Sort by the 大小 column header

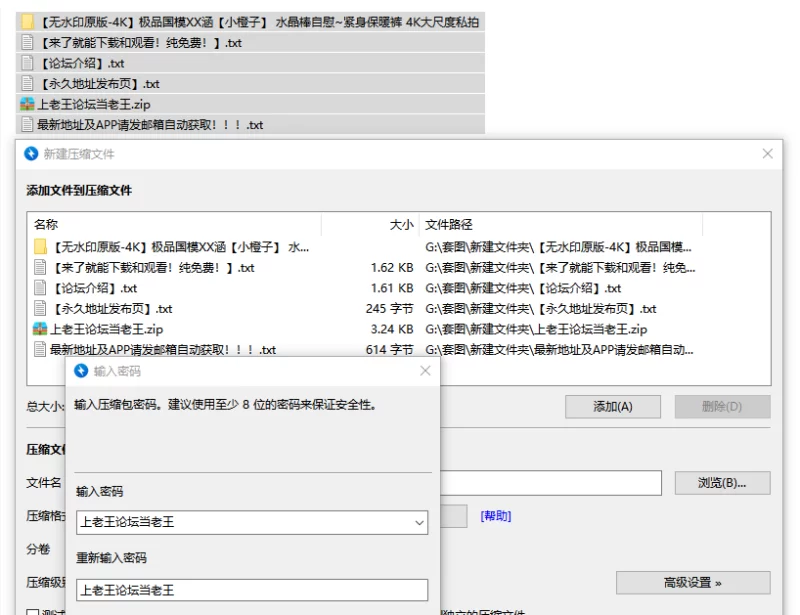[402, 225]
